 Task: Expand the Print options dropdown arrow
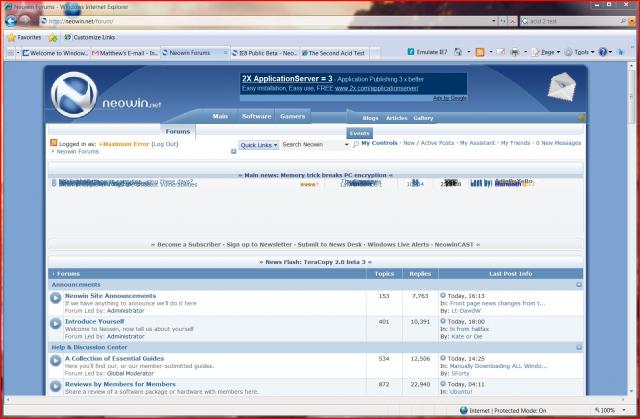pos(525,52)
